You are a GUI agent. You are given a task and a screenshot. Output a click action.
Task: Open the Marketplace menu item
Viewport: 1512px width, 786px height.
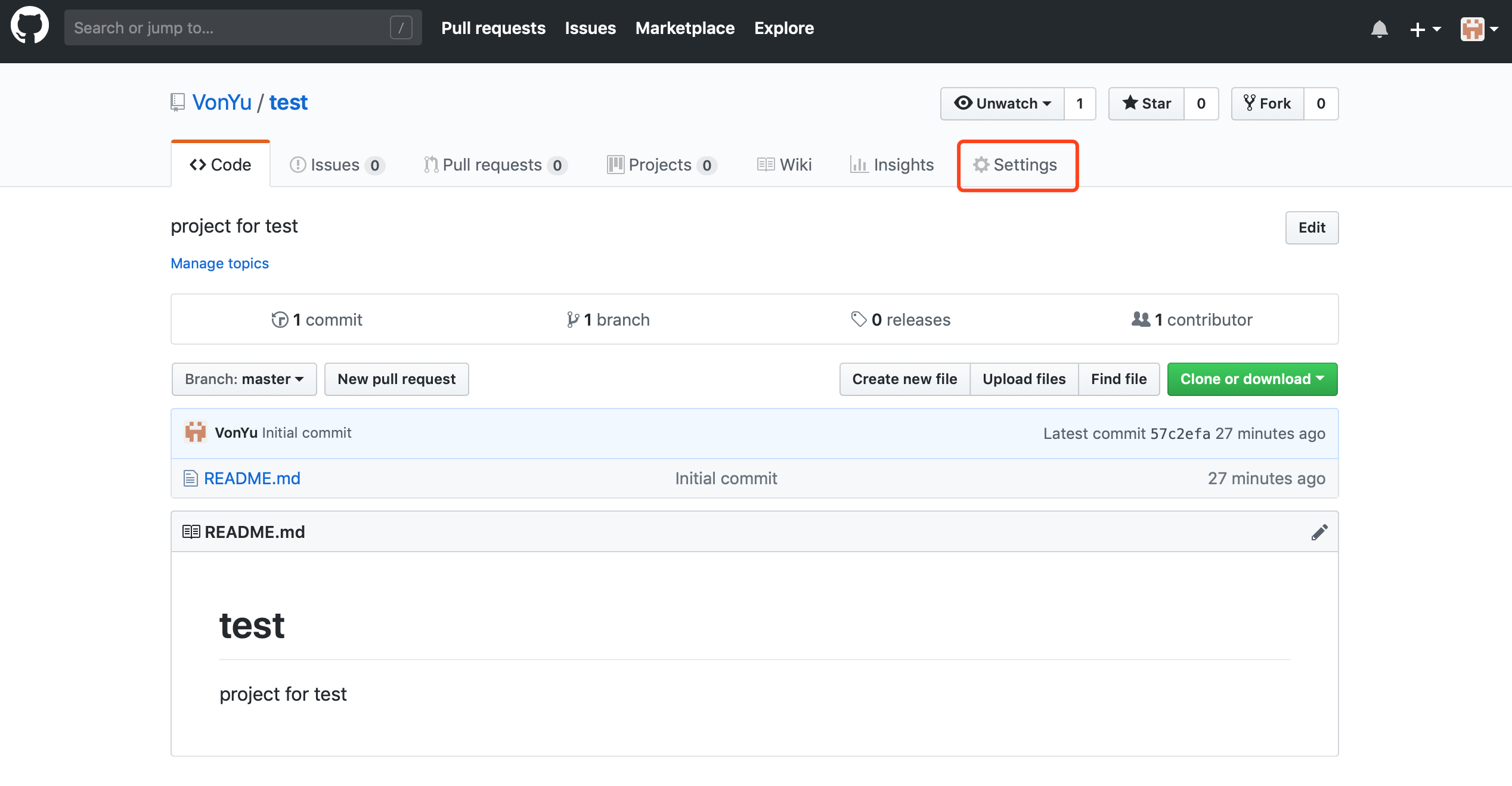684,28
